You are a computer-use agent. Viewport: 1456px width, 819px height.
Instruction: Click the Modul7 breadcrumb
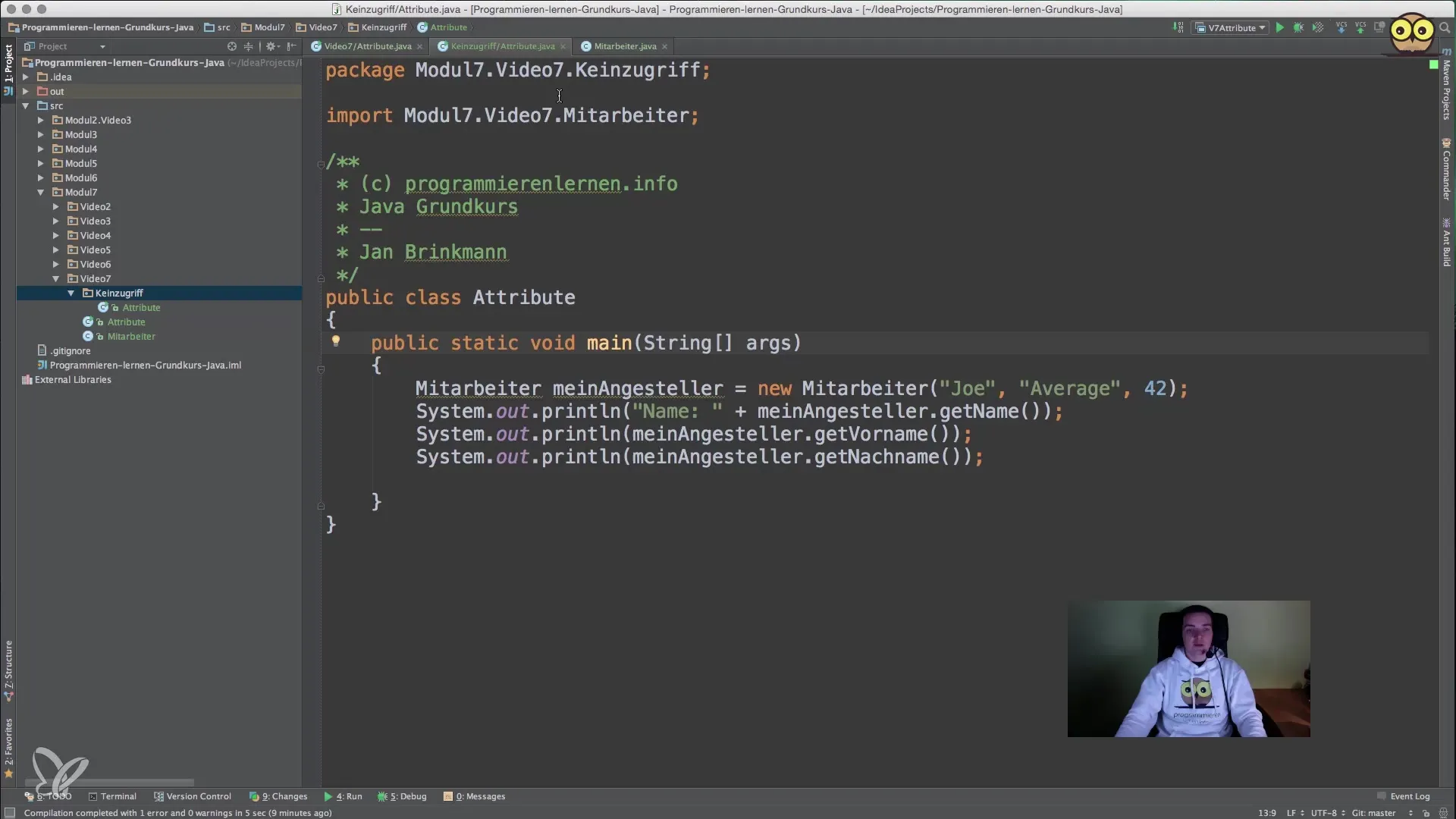pos(263,27)
